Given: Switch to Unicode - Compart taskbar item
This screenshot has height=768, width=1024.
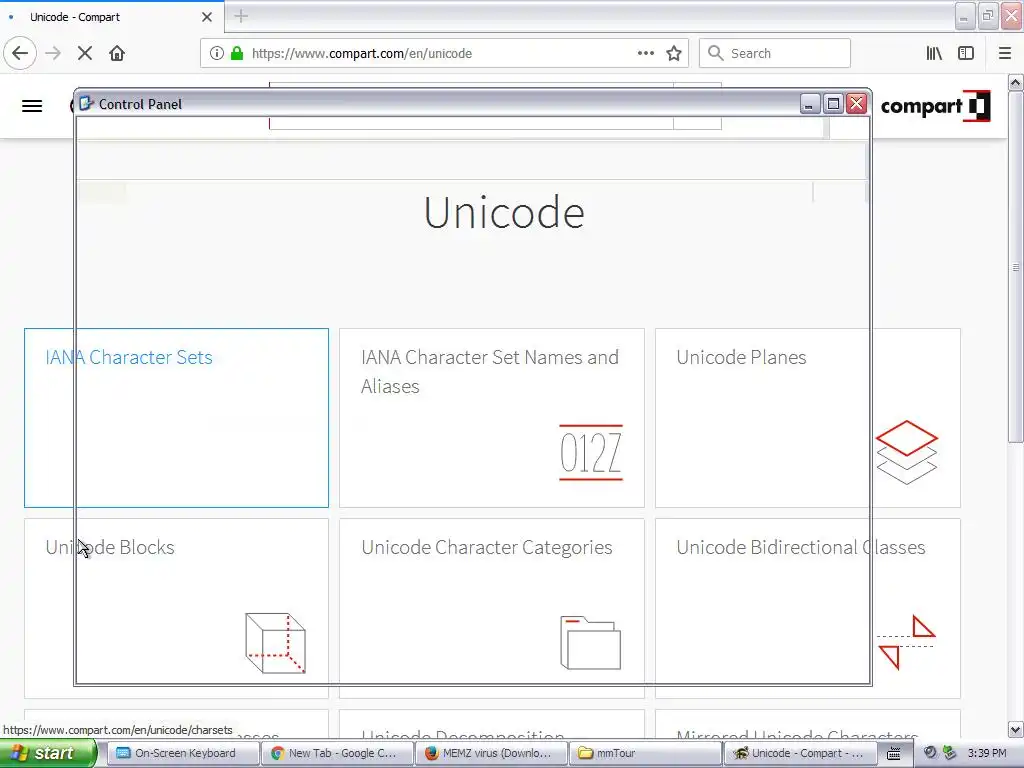Looking at the screenshot, I should click(799, 753).
